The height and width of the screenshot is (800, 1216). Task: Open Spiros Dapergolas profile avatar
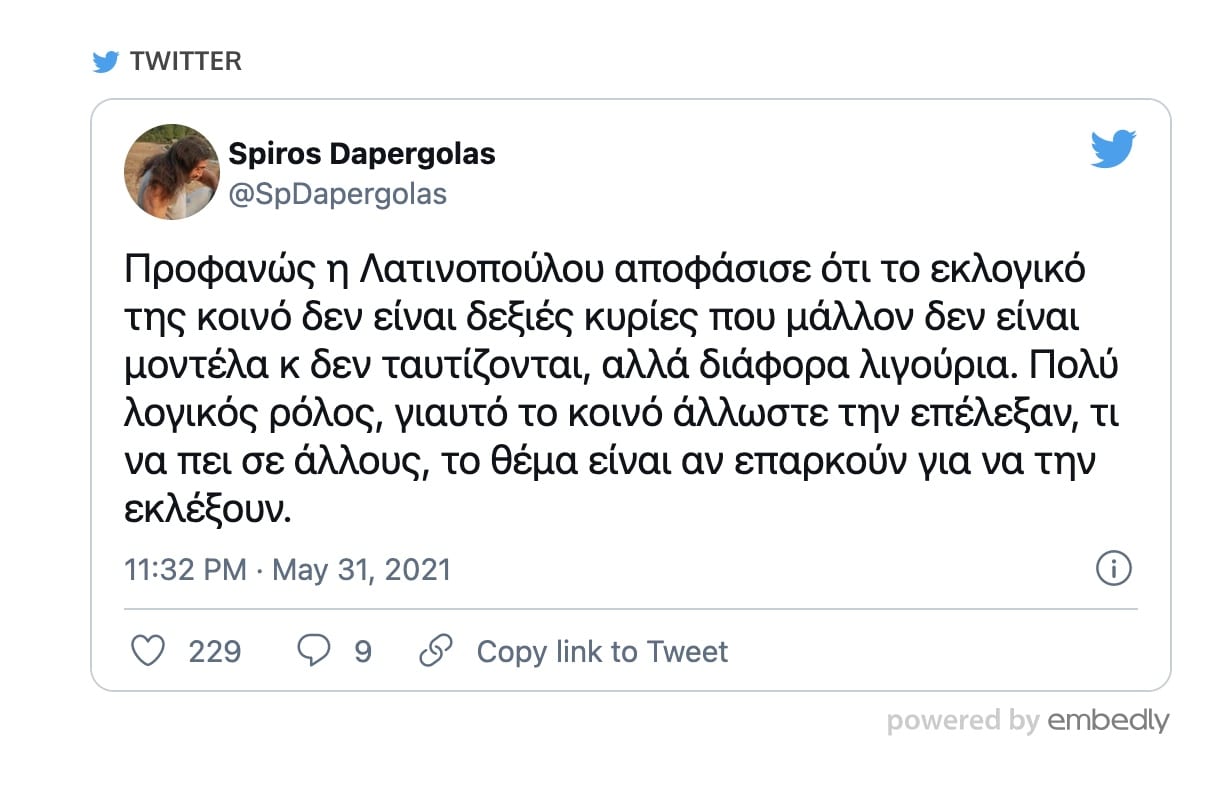pyautogui.click(x=171, y=172)
